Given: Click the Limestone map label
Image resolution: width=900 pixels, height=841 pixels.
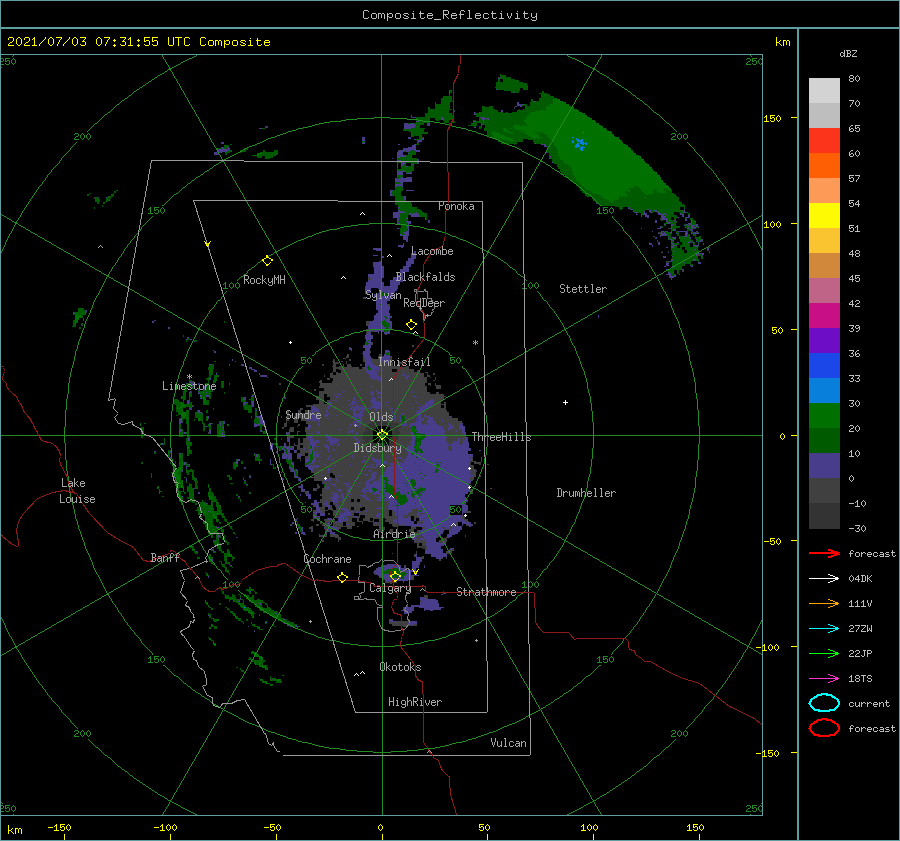Looking at the screenshot, I should (x=189, y=386).
